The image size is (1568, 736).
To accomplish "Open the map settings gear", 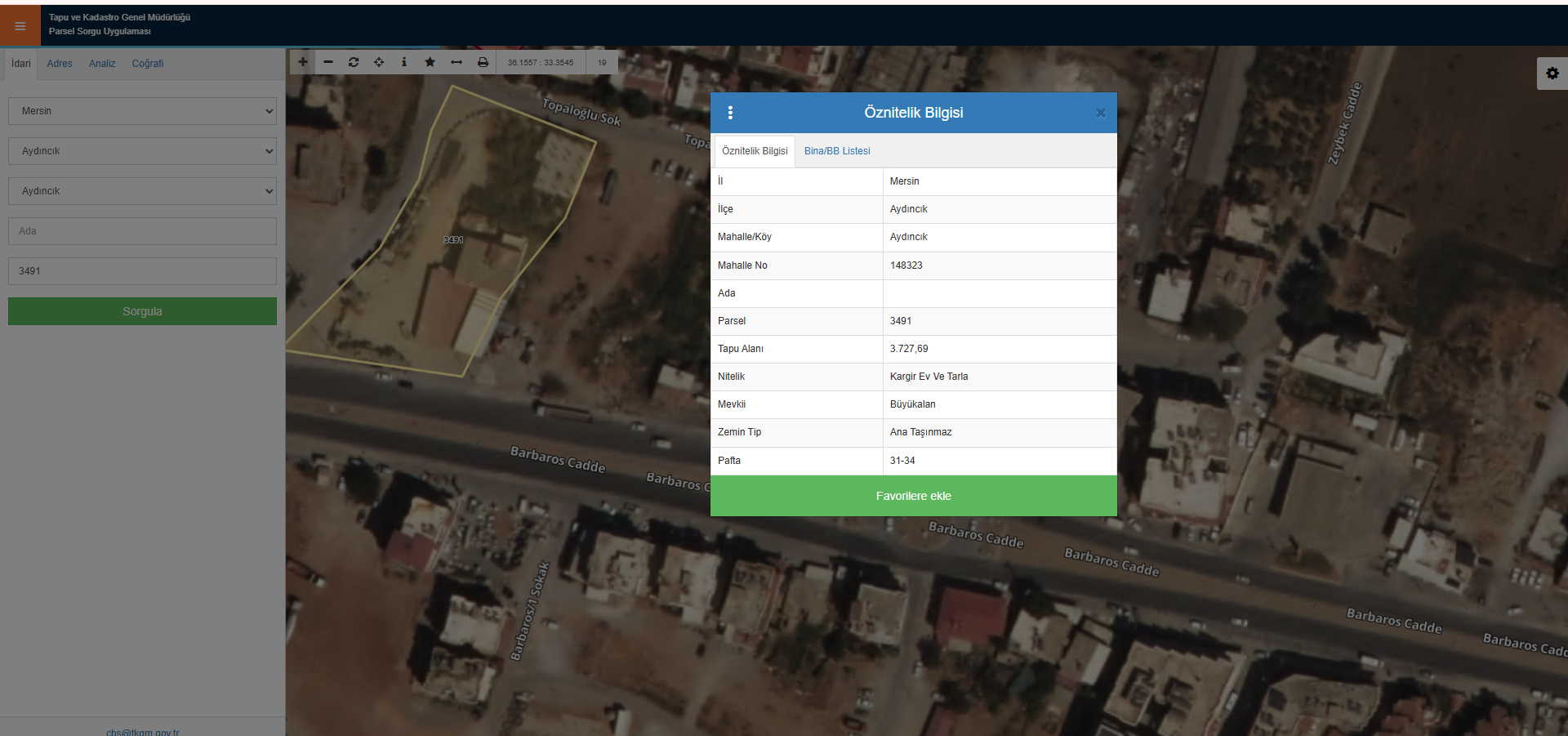I will (x=1552, y=74).
